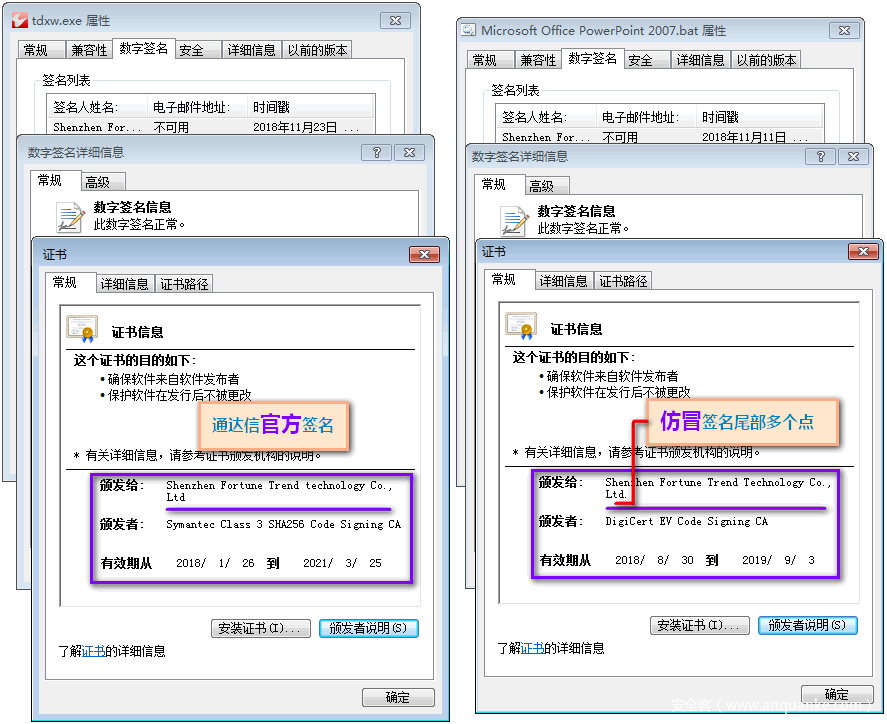Viewport: 887px width, 724px height.
Task: Click subject Shenzhen Fortune Trend technology Co., Ltd
Action: click(279, 490)
